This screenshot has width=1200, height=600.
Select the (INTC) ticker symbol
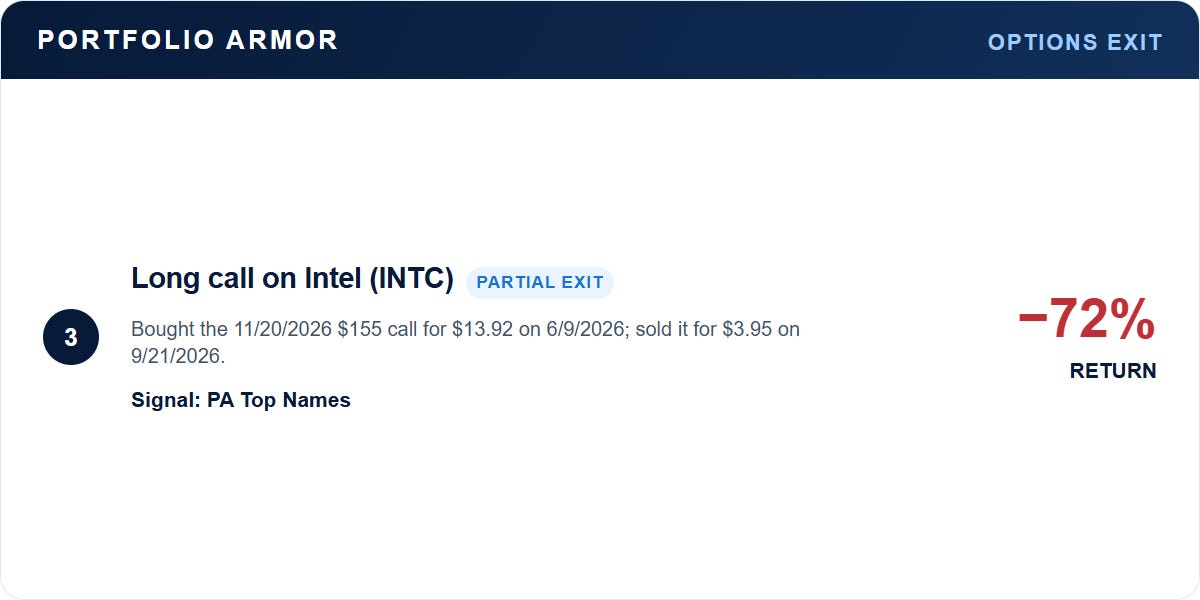(x=411, y=279)
